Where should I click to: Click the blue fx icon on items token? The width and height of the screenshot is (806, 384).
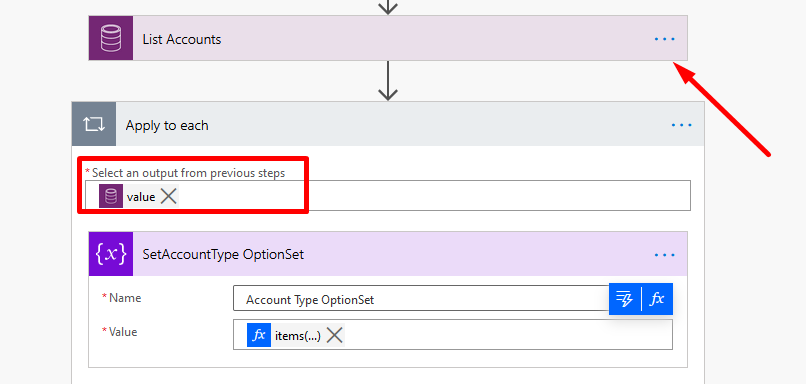pos(259,335)
